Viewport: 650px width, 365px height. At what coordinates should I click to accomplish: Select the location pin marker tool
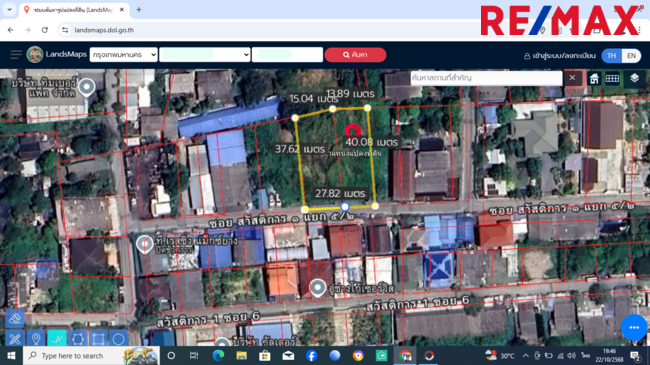36,339
